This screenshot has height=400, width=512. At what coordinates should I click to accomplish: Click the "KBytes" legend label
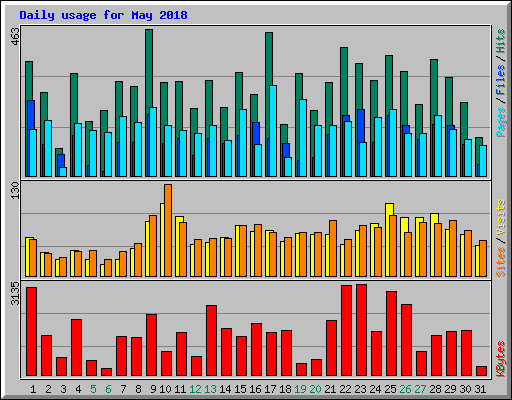click(501, 359)
